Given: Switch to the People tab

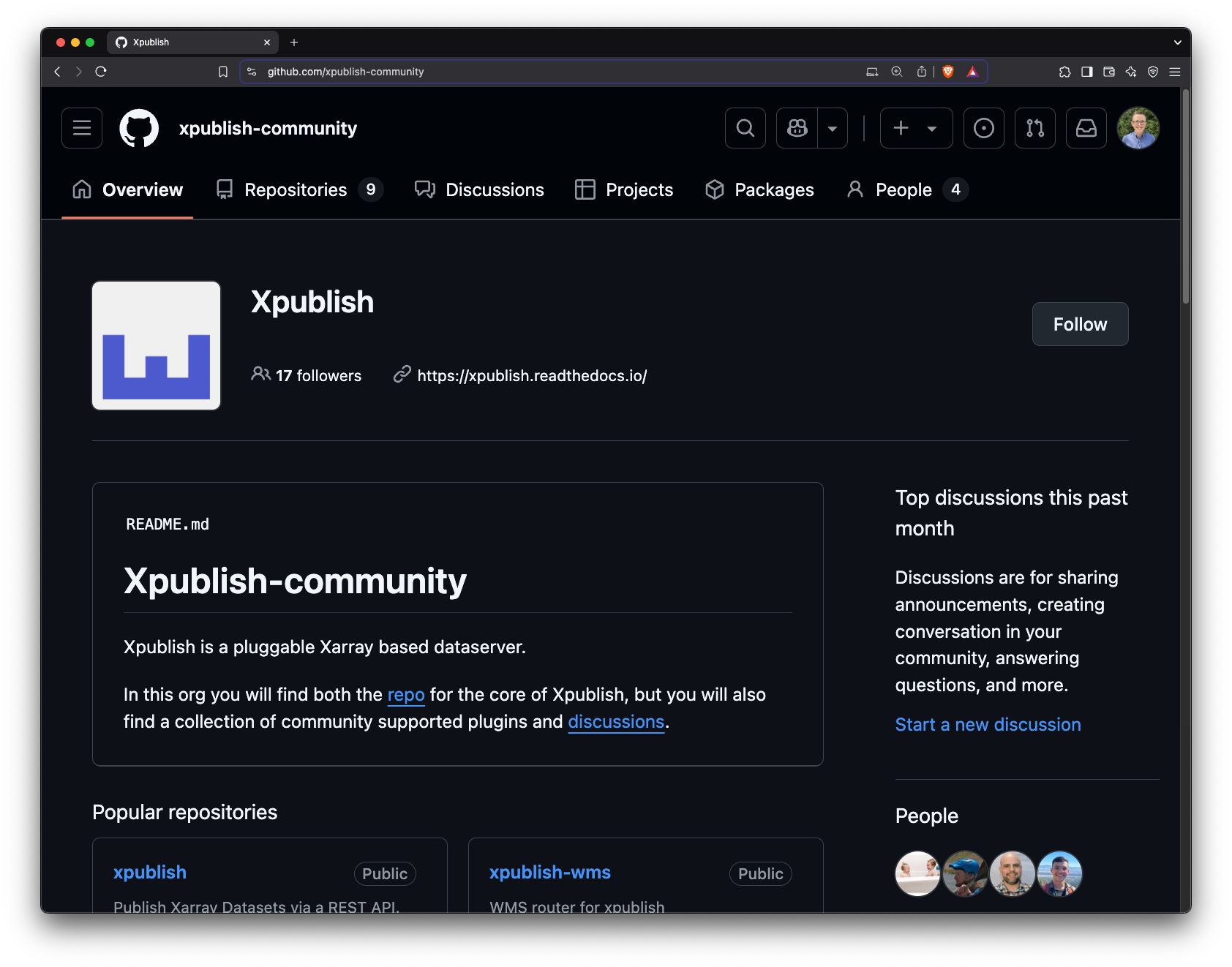Looking at the screenshot, I should (x=904, y=189).
